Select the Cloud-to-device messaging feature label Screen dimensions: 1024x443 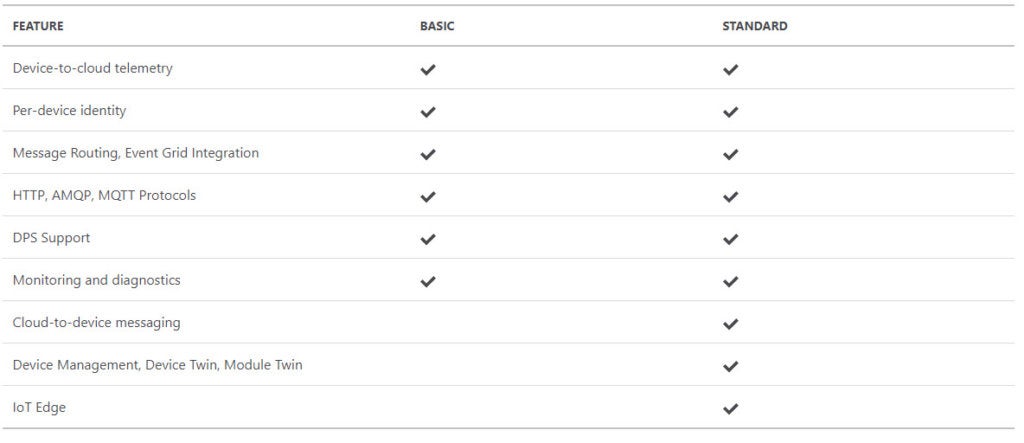pos(97,323)
